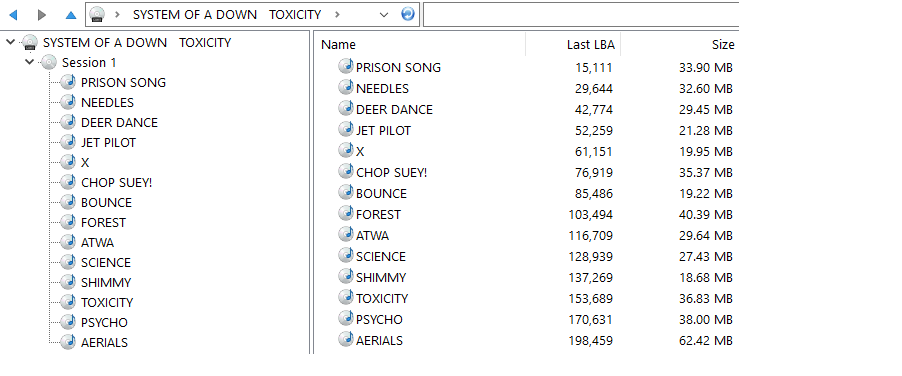Collapse the Session 1 tree node
The height and width of the screenshot is (376, 902).
[x=30, y=62]
